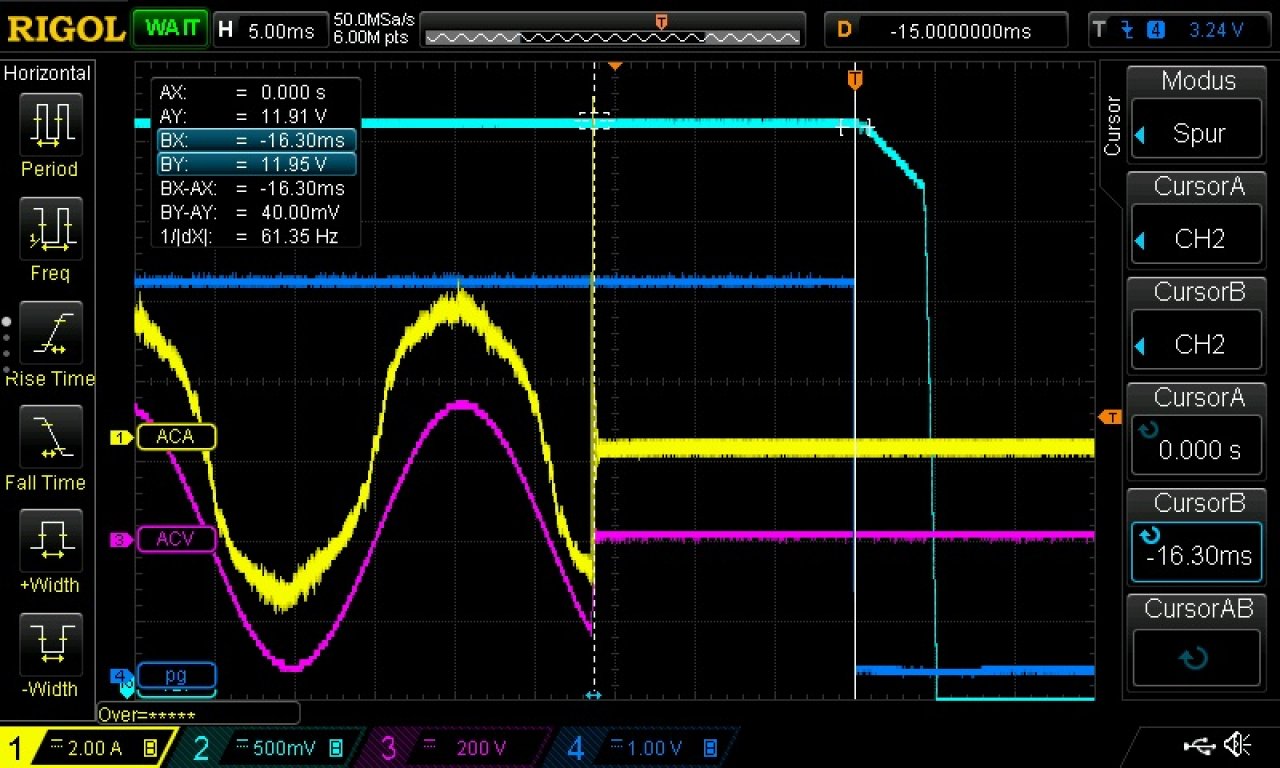The width and height of the screenshot is (1280, 768).
Task: Toggle channel 2 500mV tab
Action: point(270,748)
